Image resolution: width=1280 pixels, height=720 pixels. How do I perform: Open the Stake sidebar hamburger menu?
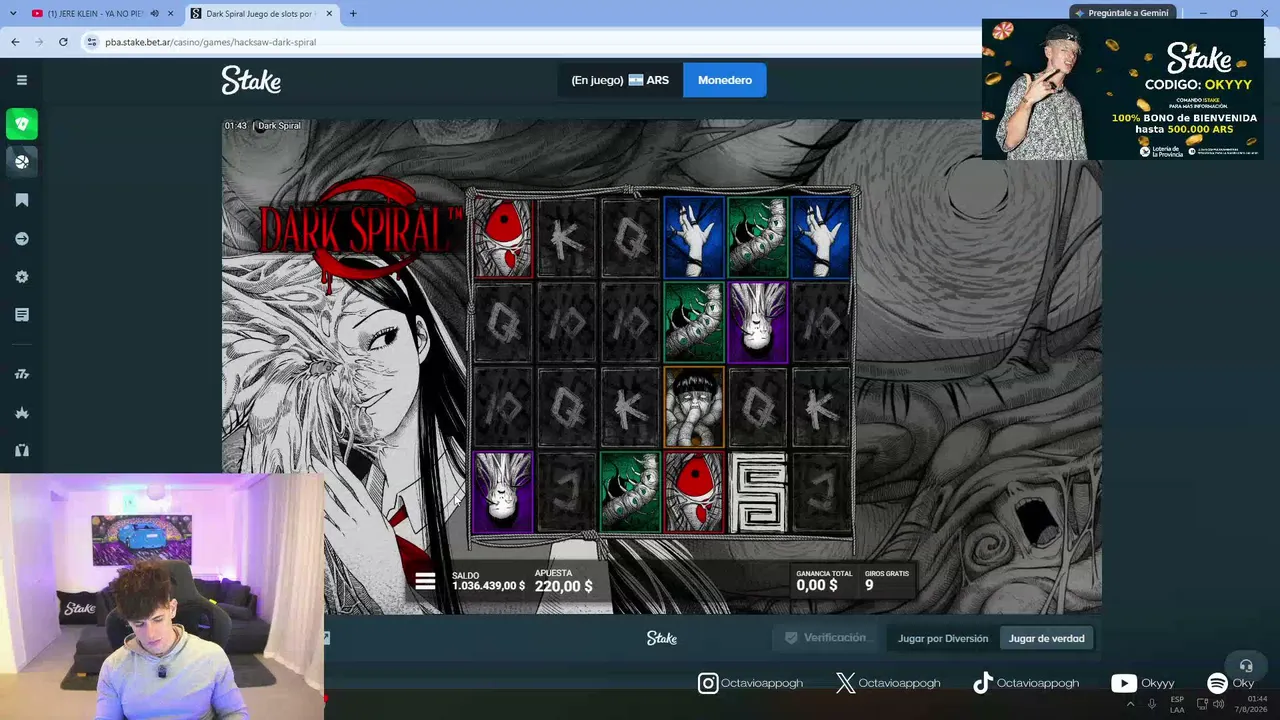22,80
